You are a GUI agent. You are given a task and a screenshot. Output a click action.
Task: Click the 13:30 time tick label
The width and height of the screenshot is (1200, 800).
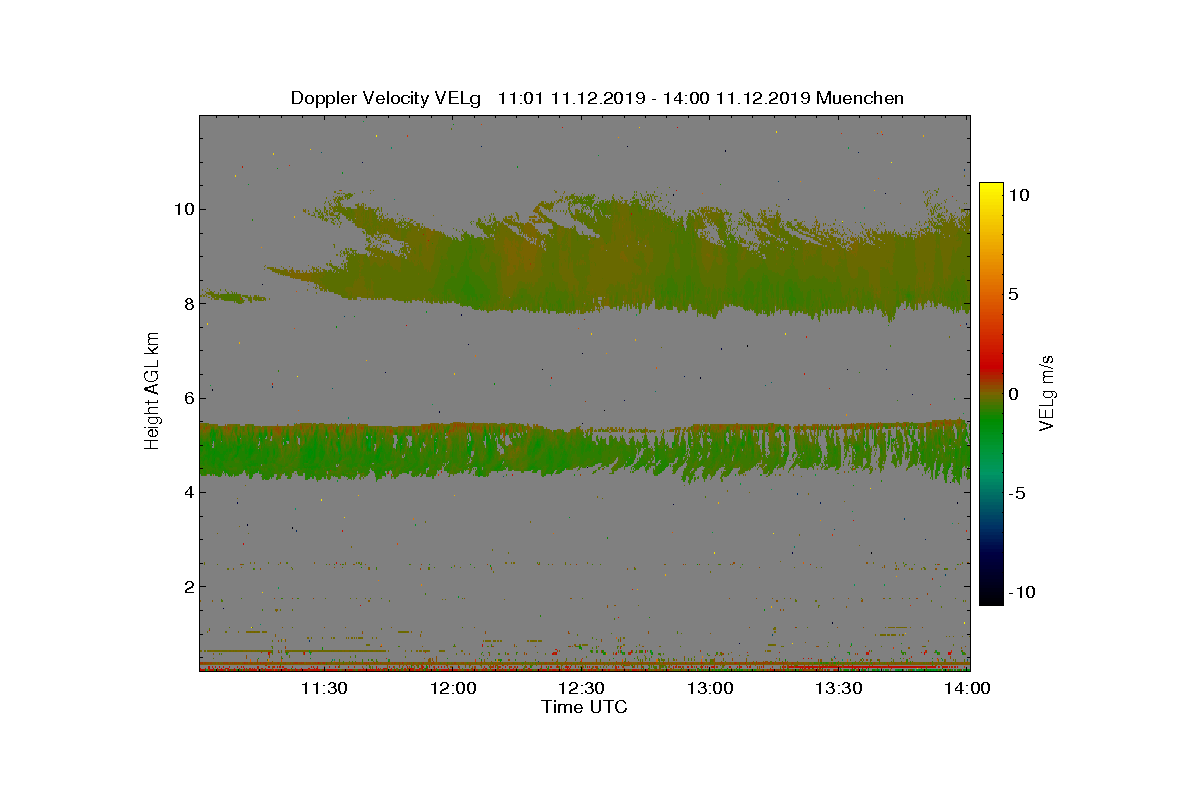[839, 688]
